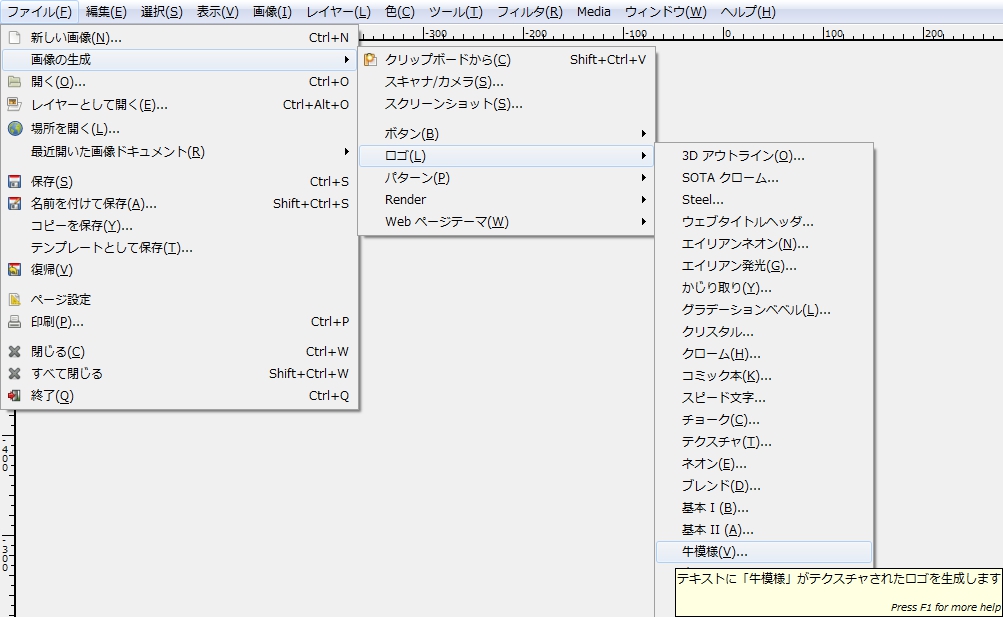Click the X icon beside すべて閉じる

[15, 373]
